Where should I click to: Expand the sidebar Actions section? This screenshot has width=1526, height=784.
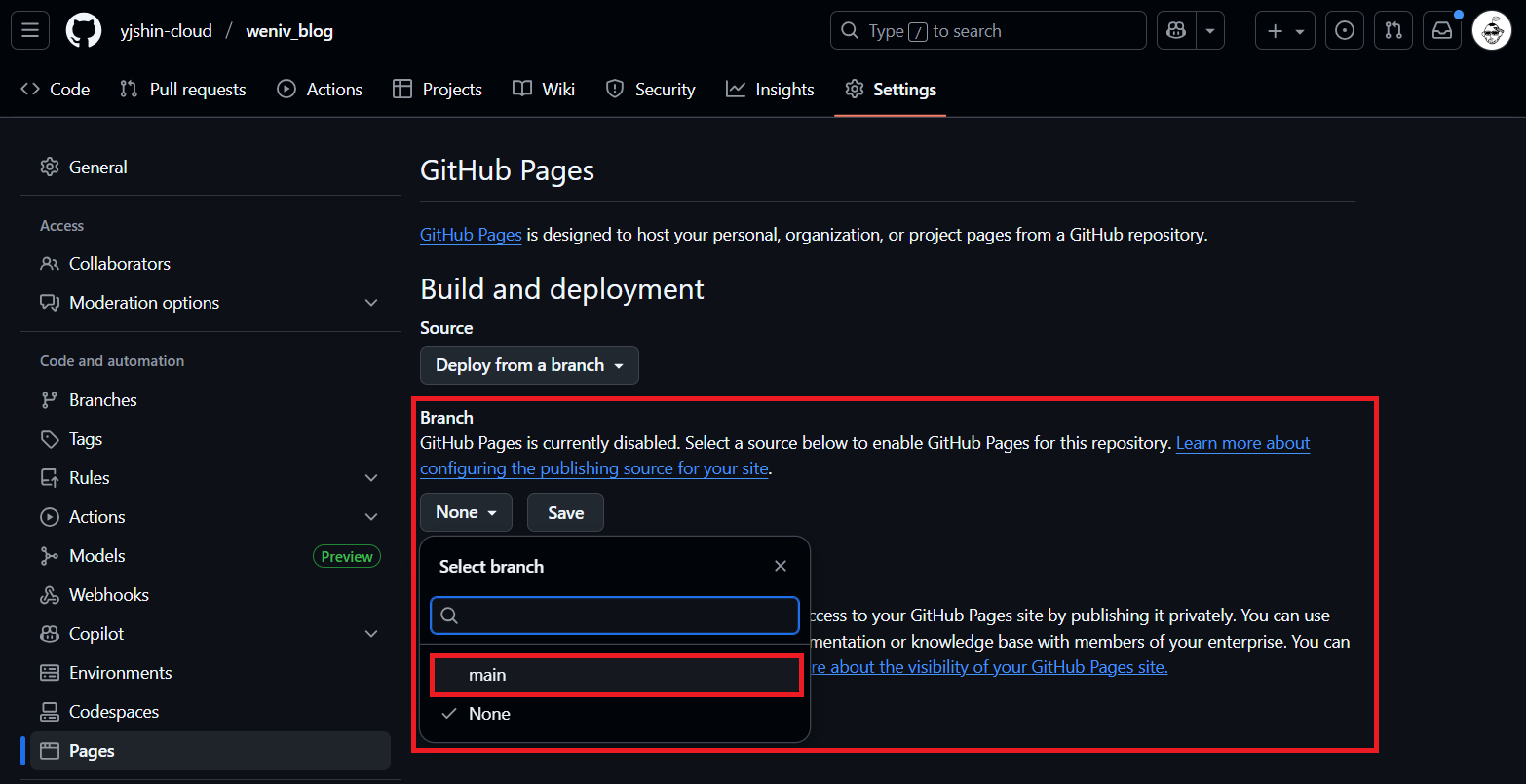(210, 517)
